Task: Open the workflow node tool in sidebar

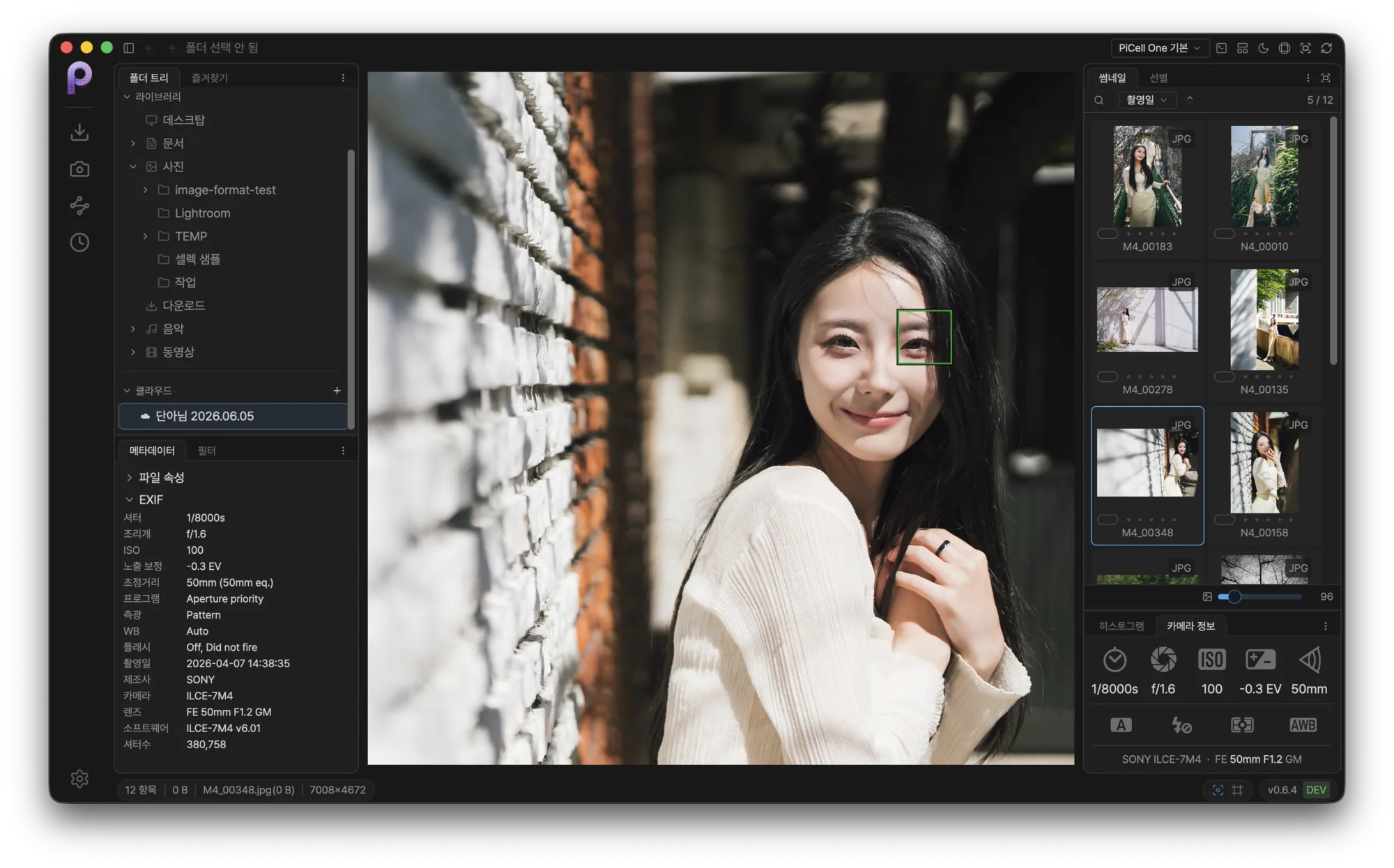Action: (x=79, y=206)
